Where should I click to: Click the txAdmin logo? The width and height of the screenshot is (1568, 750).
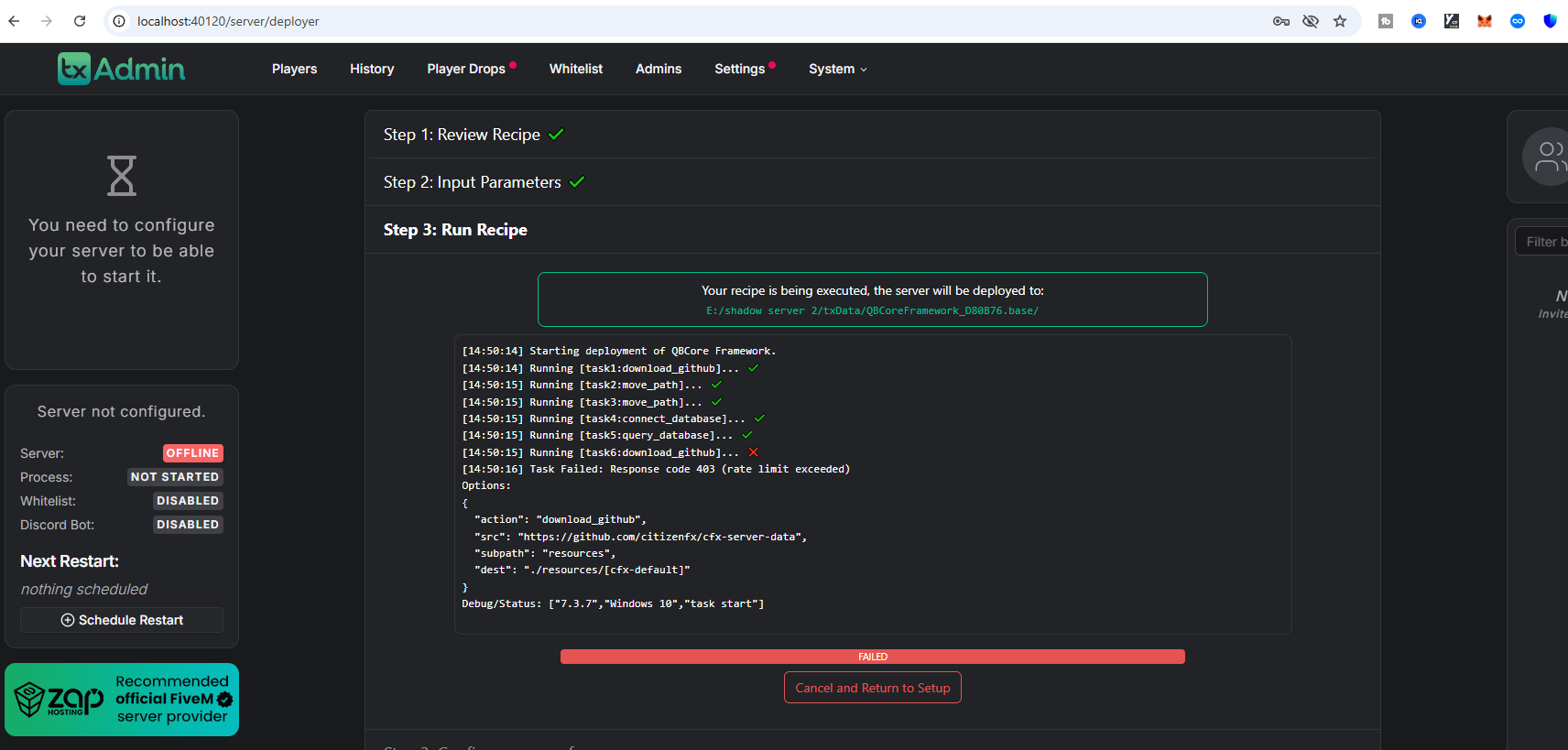click(121, 69)
